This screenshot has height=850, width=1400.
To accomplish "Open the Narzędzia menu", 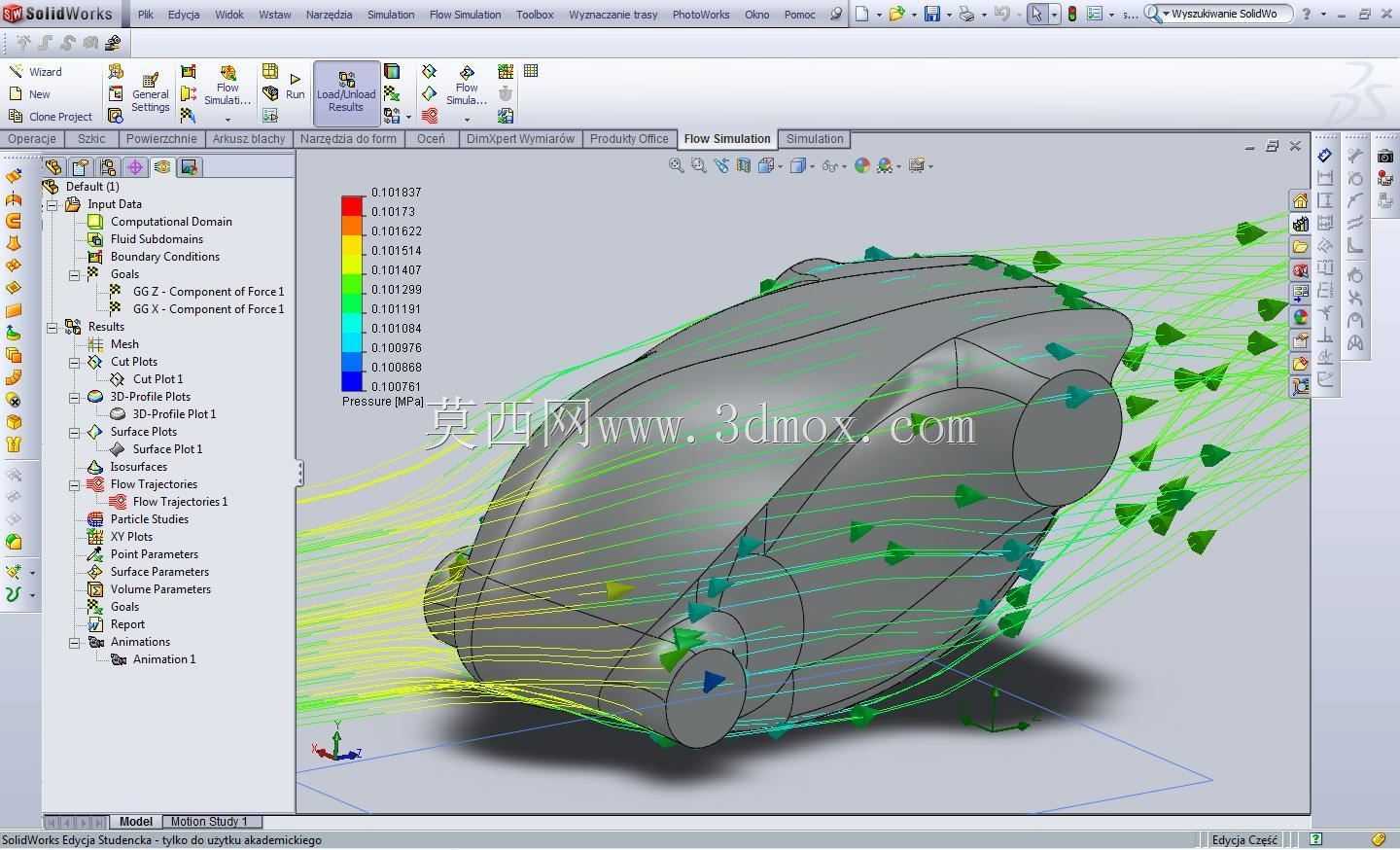I will coord(329,15).
